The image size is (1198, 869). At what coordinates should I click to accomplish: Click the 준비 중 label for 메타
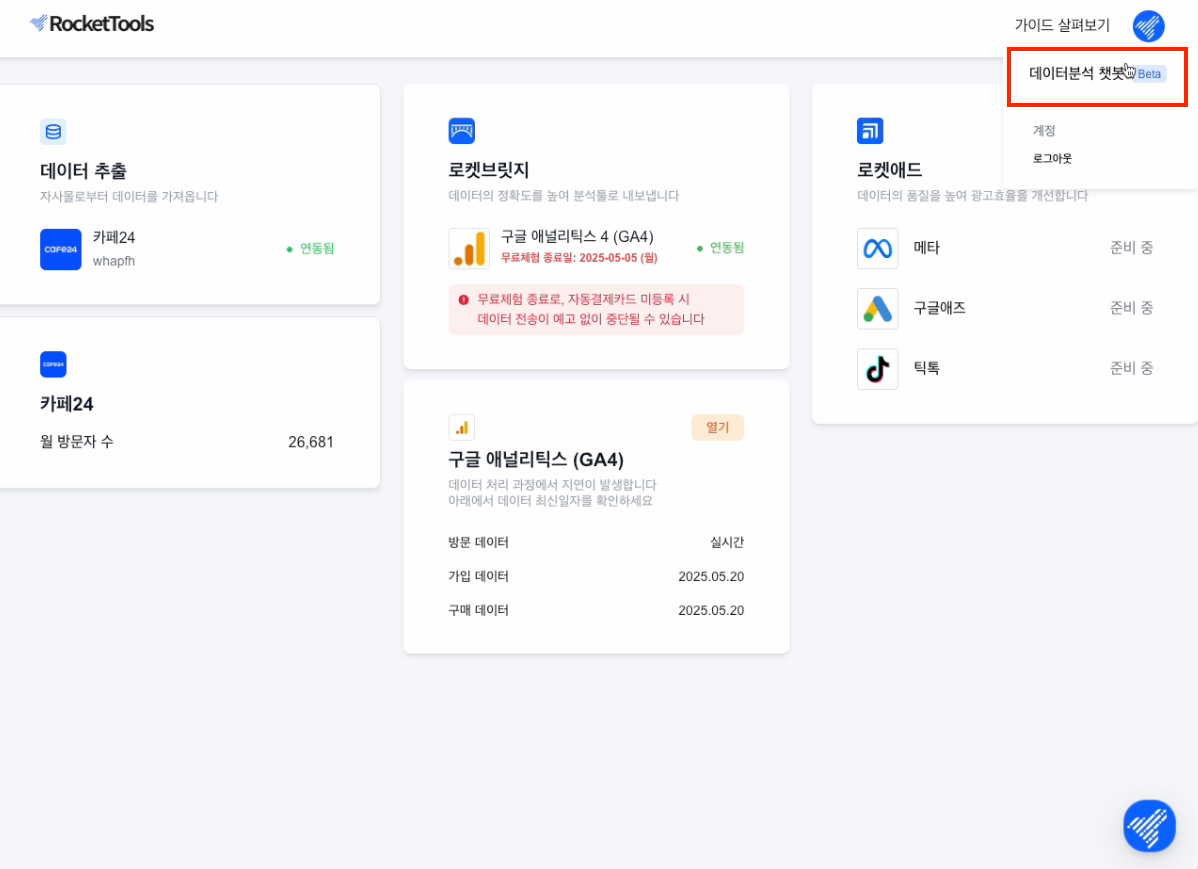[1131, 248]
